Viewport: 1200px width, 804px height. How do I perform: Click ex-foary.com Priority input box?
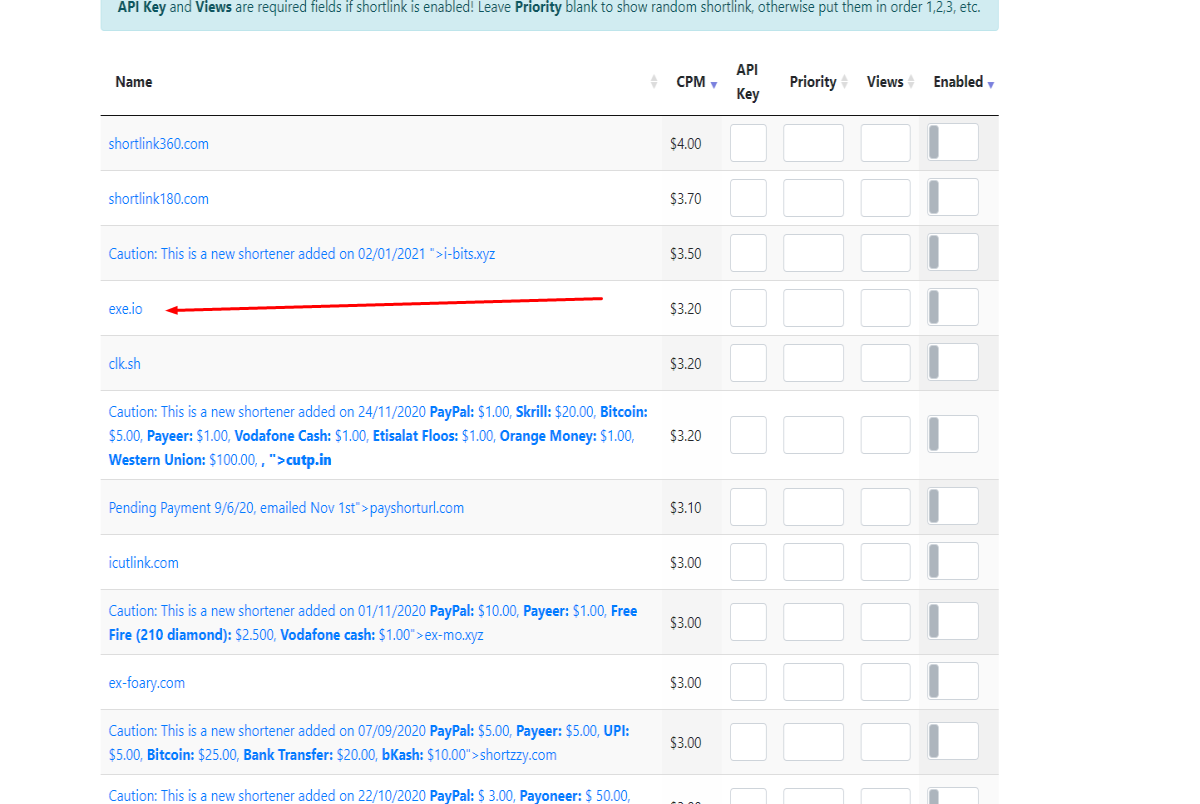pos(813,682)
